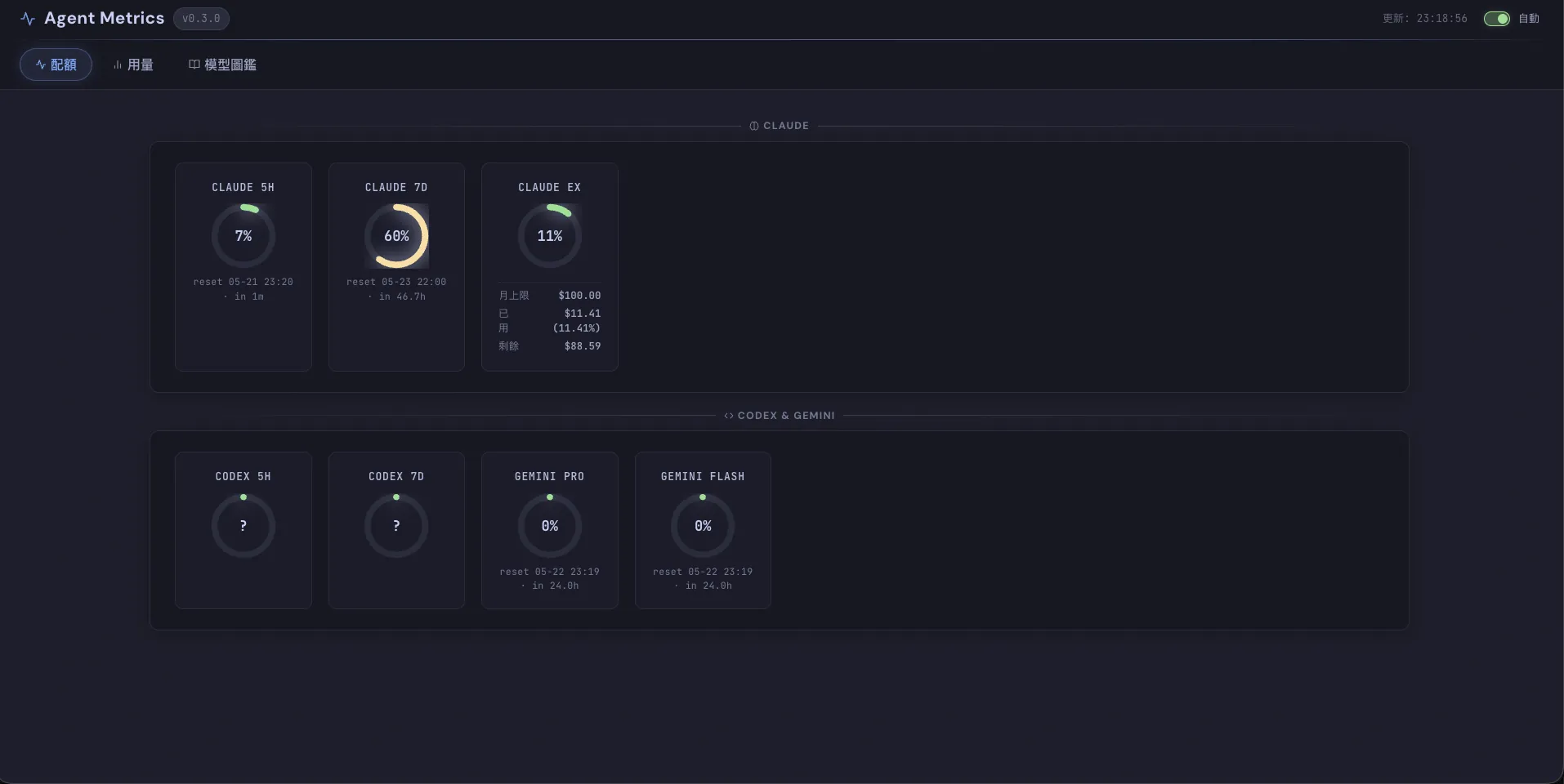Select the GEMINI FLASH card title

(x=703, y=477)
